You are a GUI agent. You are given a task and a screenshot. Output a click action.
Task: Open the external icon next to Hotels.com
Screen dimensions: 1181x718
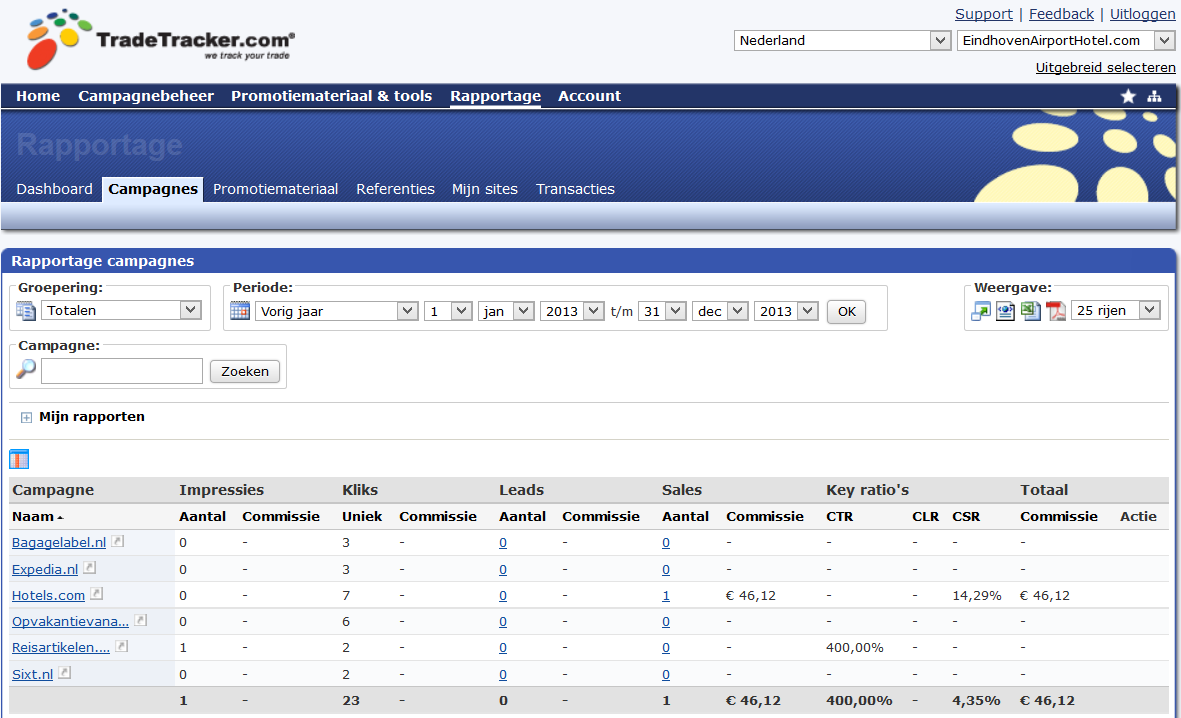pos(96,594)
